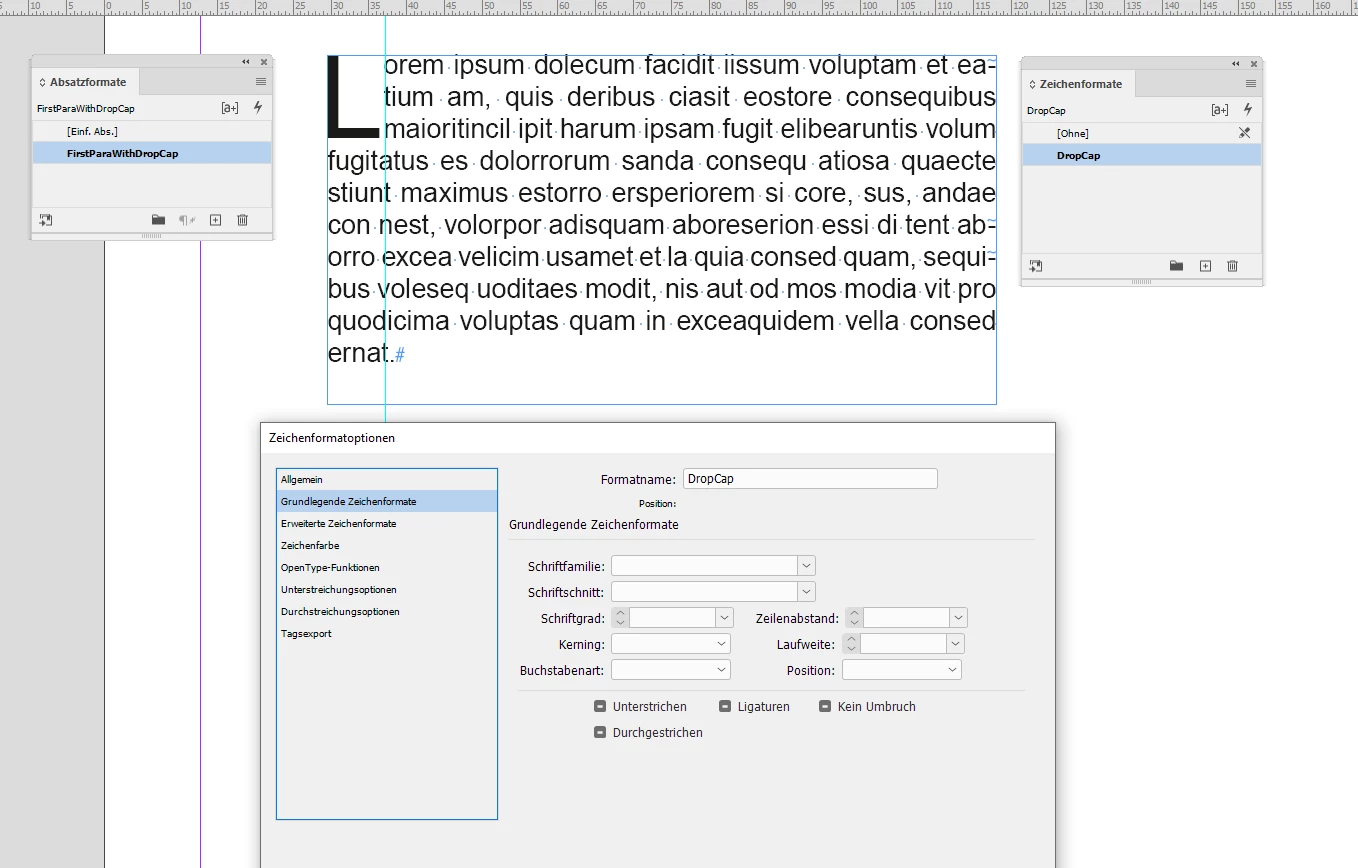Select FirstParaWithDropCap in the style list

tap(152, 153)
